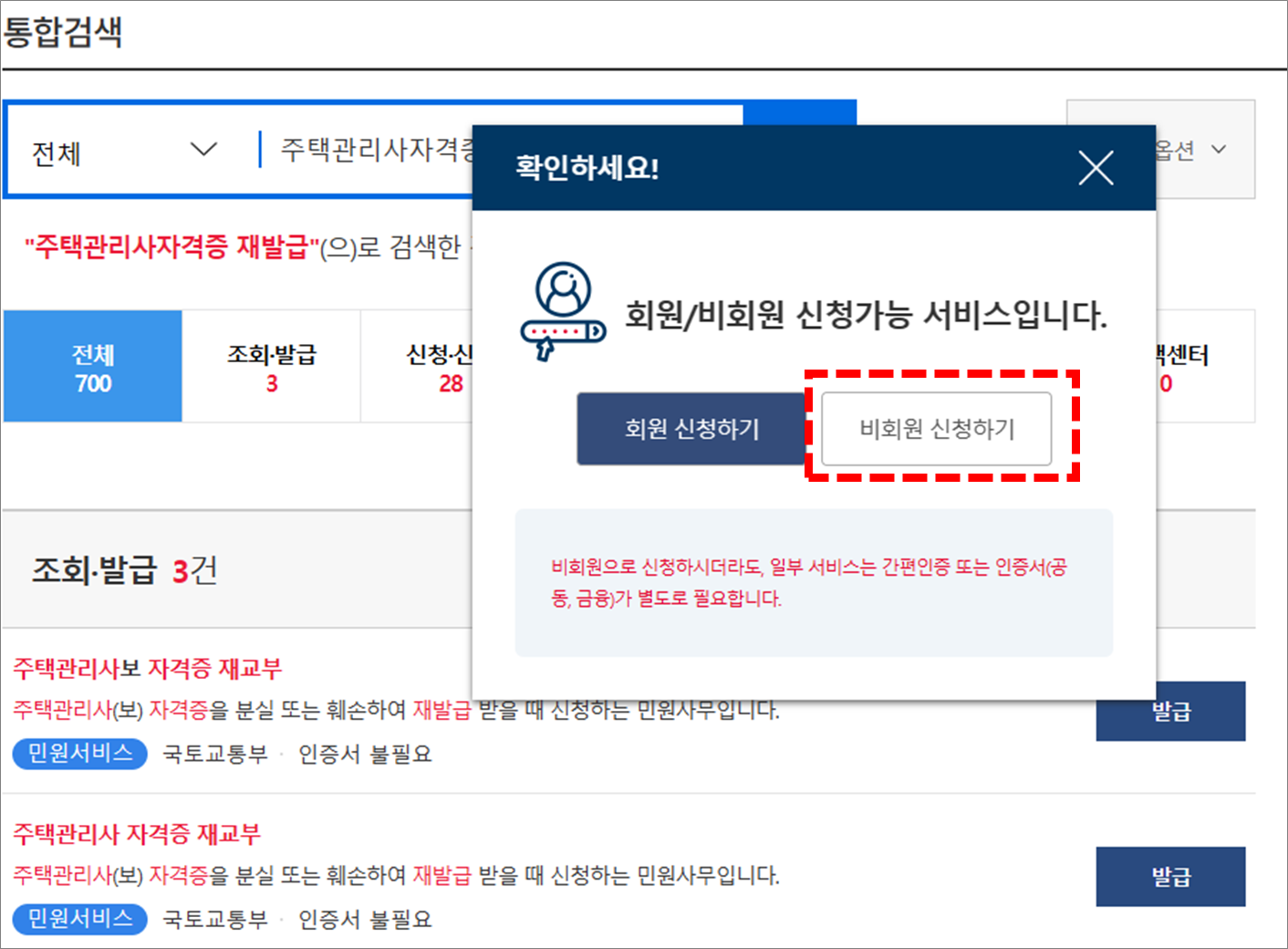
Task: Click 발급 next to 주택관리사 자격증 재교부
Action: (1170, 877)
